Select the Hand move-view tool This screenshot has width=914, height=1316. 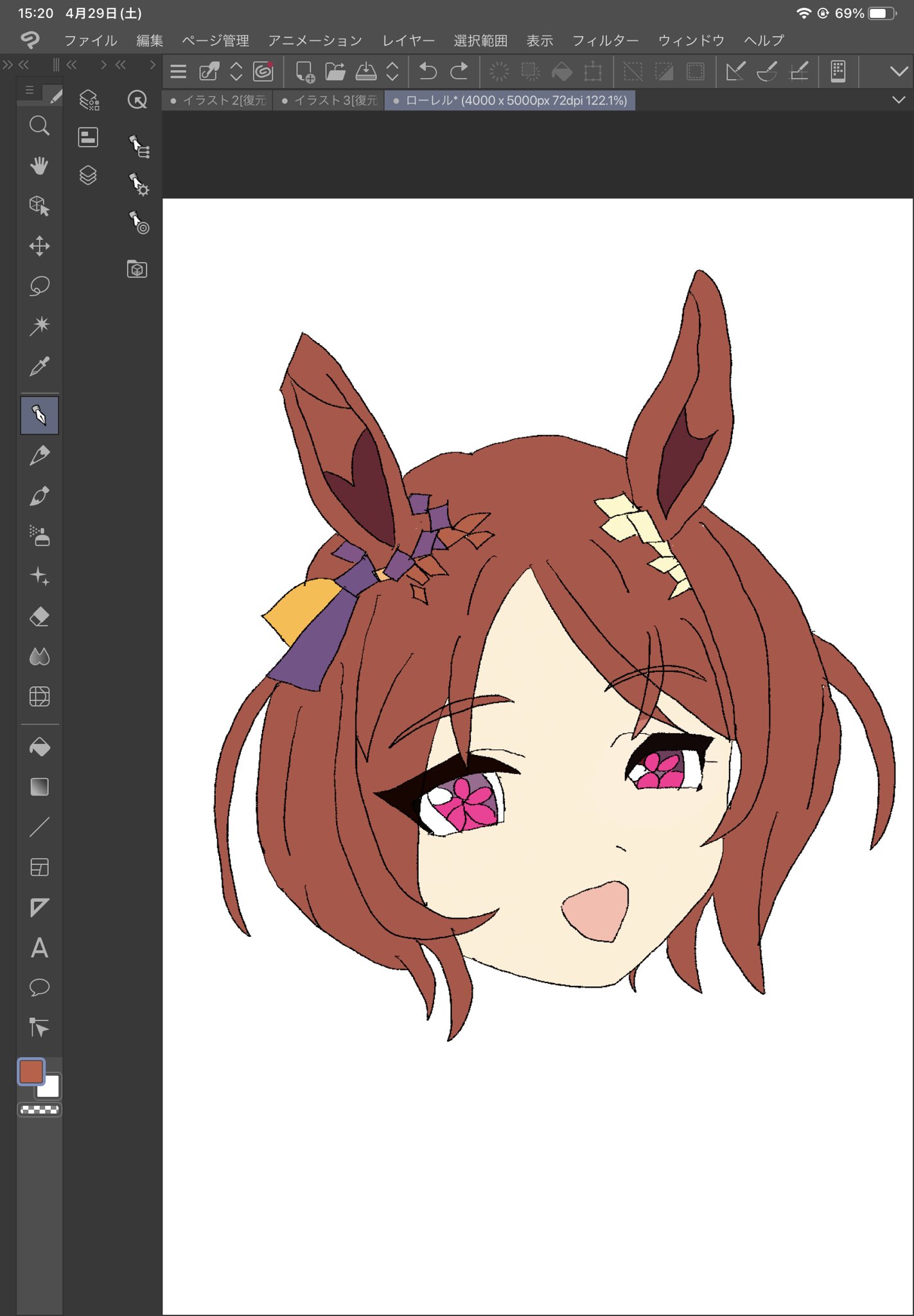[39, 166]
